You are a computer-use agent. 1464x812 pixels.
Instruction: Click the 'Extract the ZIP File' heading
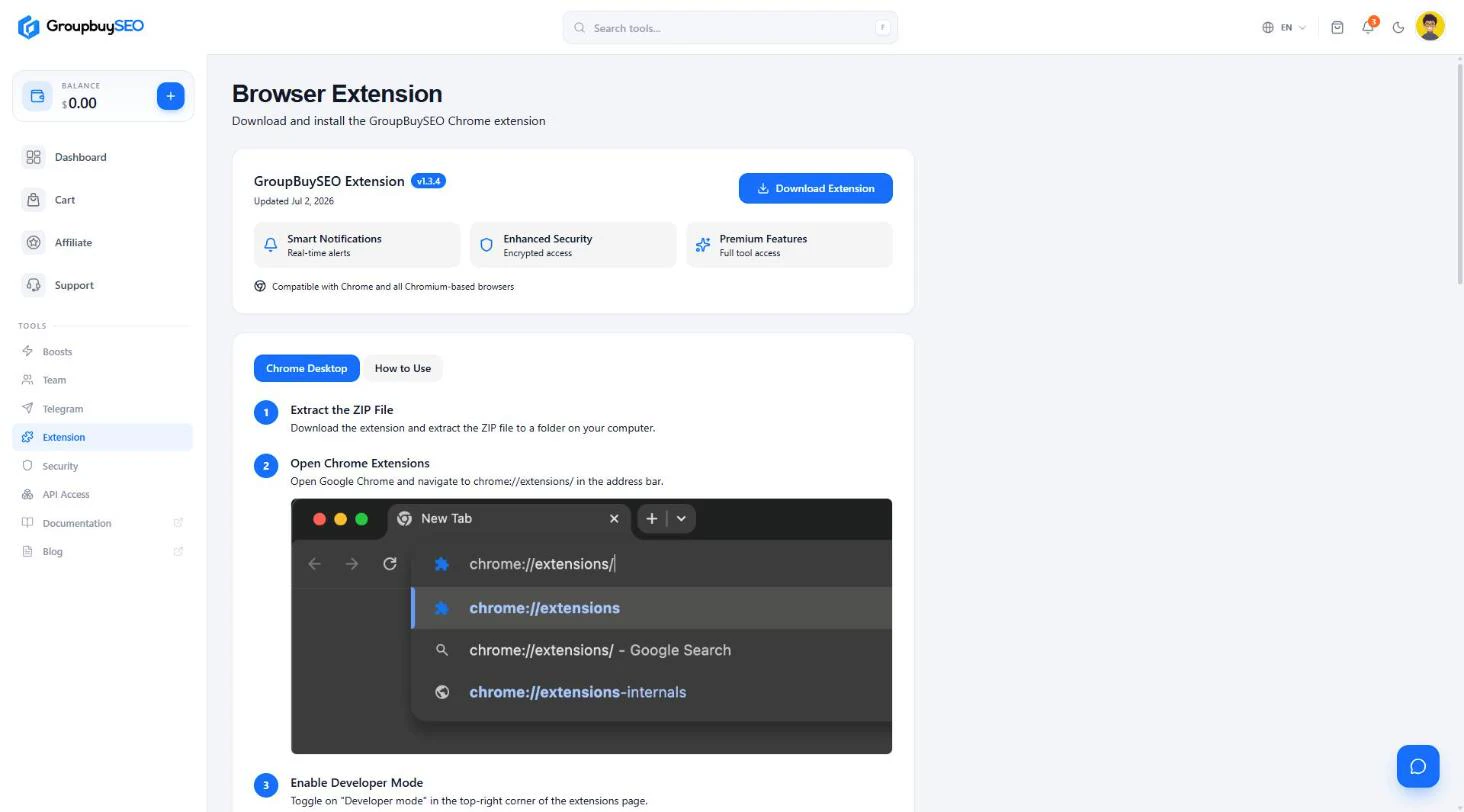pos(342,410)
